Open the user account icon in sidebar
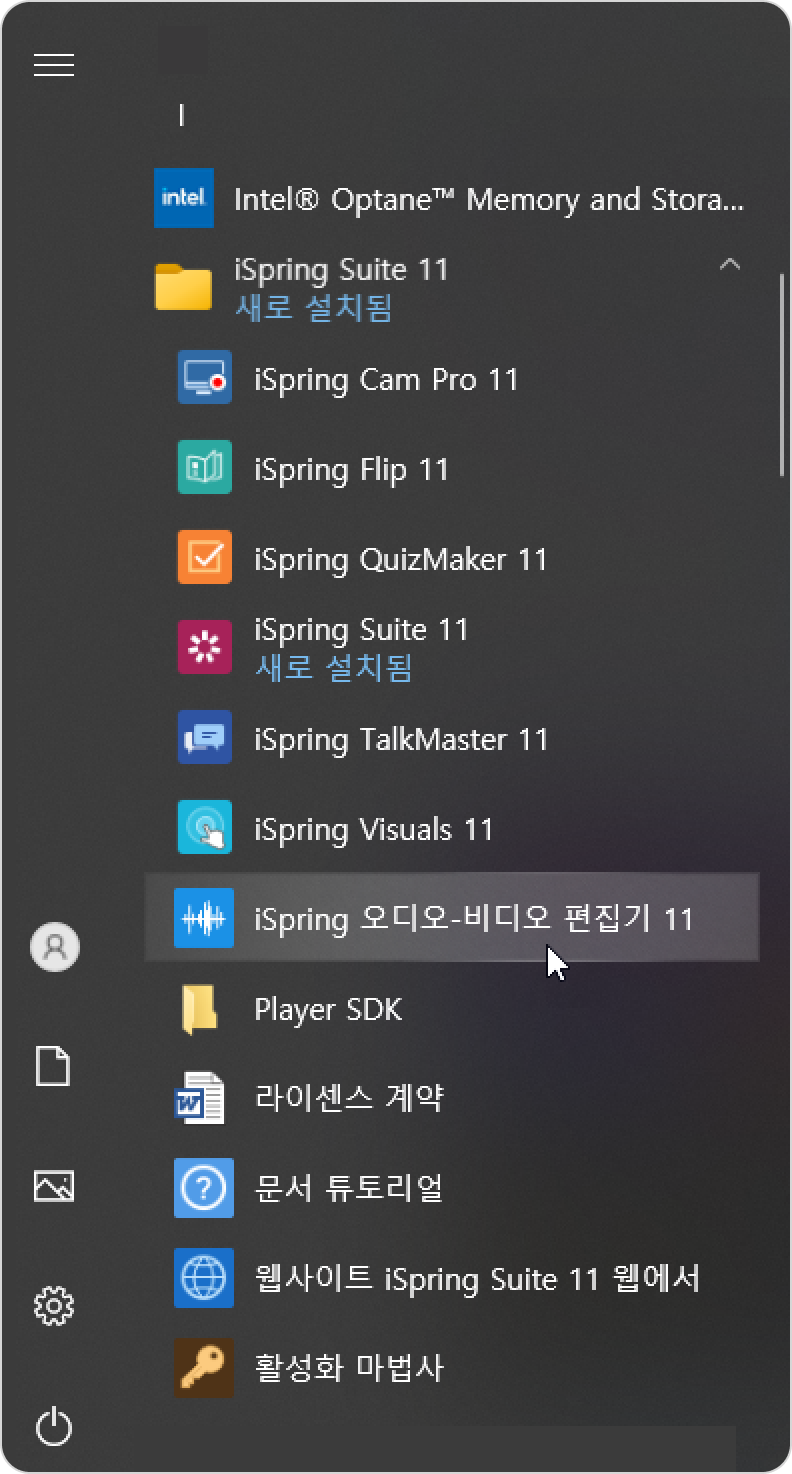 [x=54, y=946]
